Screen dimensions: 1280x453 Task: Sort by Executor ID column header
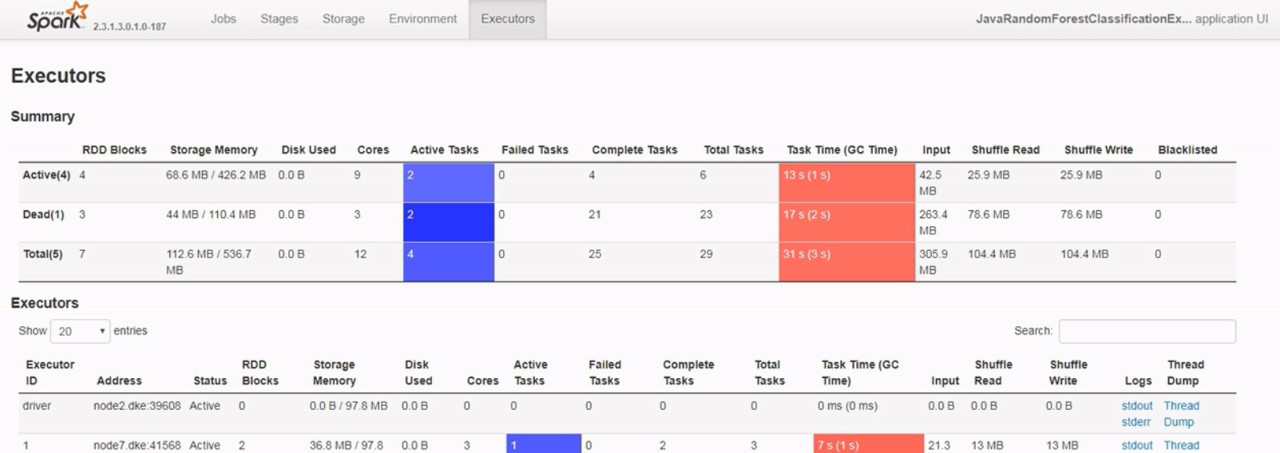tap(50, 372)
